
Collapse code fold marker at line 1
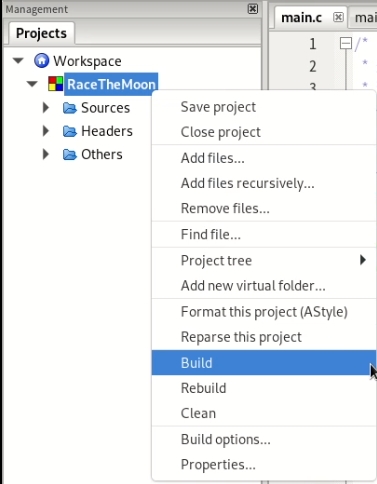click(346, 43)
